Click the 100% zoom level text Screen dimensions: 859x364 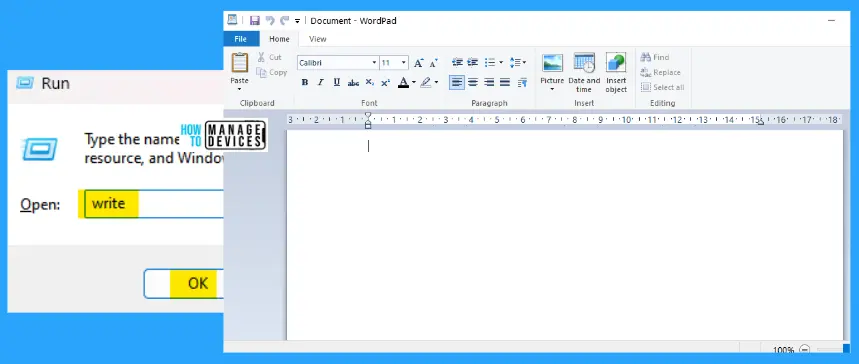coord(783,350)
